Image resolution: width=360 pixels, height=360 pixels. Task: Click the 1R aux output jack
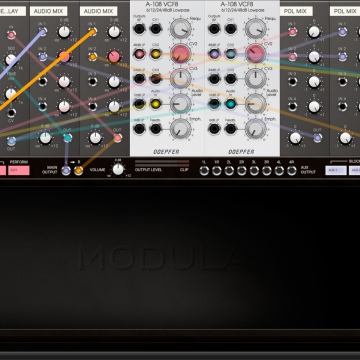(x=217, y=171)
